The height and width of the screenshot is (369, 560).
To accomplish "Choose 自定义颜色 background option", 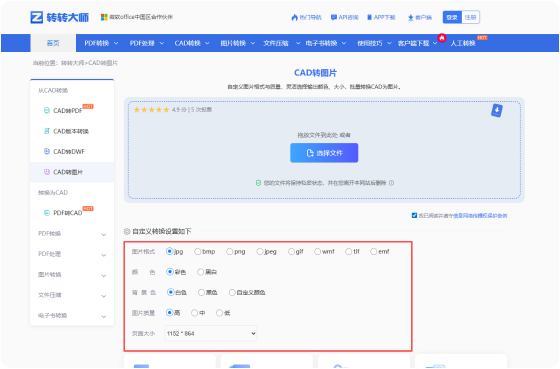I will tap(232, 293).
